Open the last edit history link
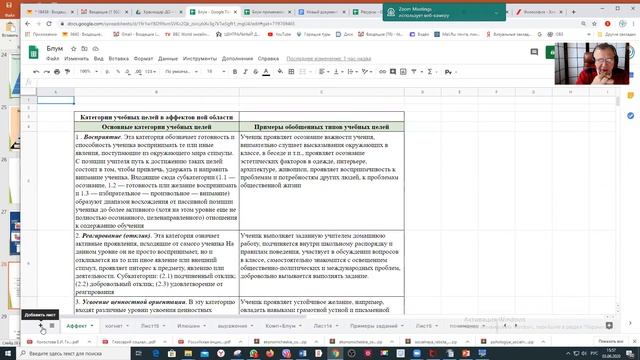The height and width of the screenshot is (360, 640). pyautogui.click(x=329, y=59)
